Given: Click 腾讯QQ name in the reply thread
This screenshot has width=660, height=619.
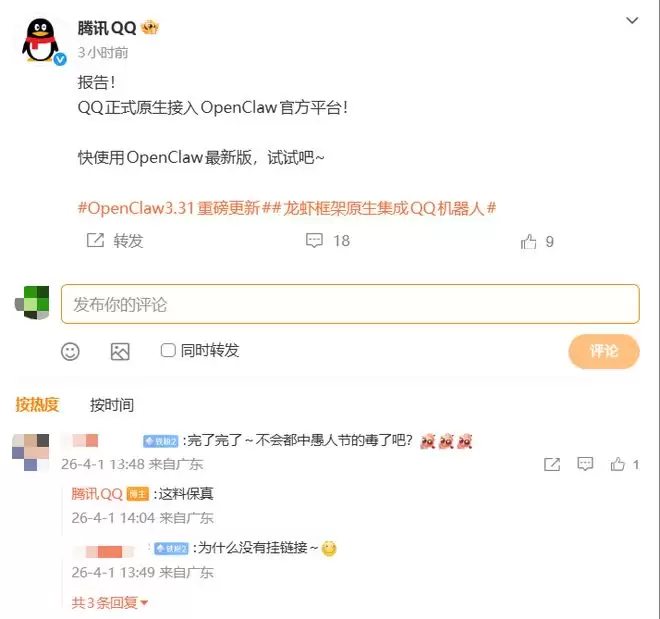Looking at the screenshot, I should click(97, 493).
